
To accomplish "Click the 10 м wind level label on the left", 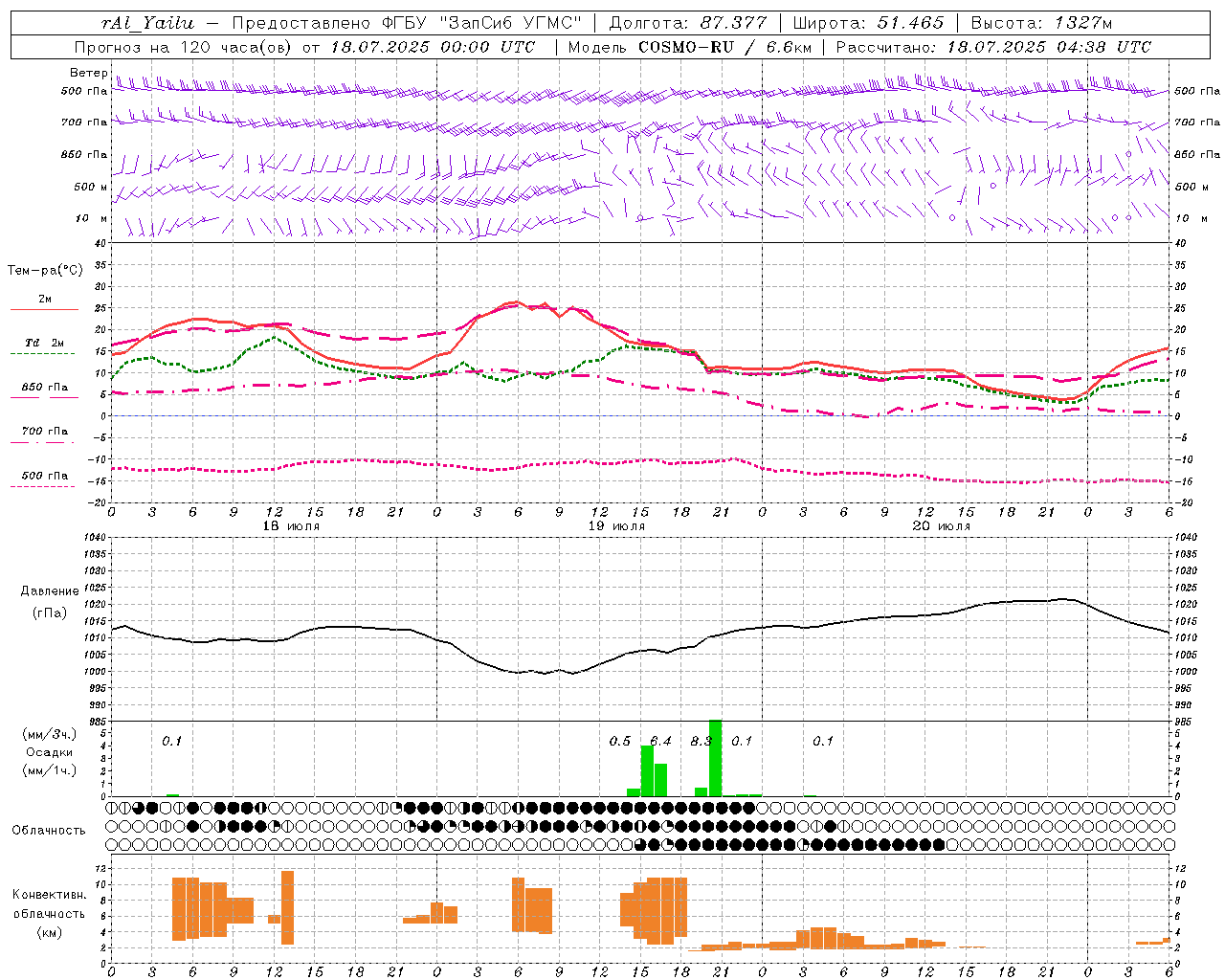I will pos(92,218).
